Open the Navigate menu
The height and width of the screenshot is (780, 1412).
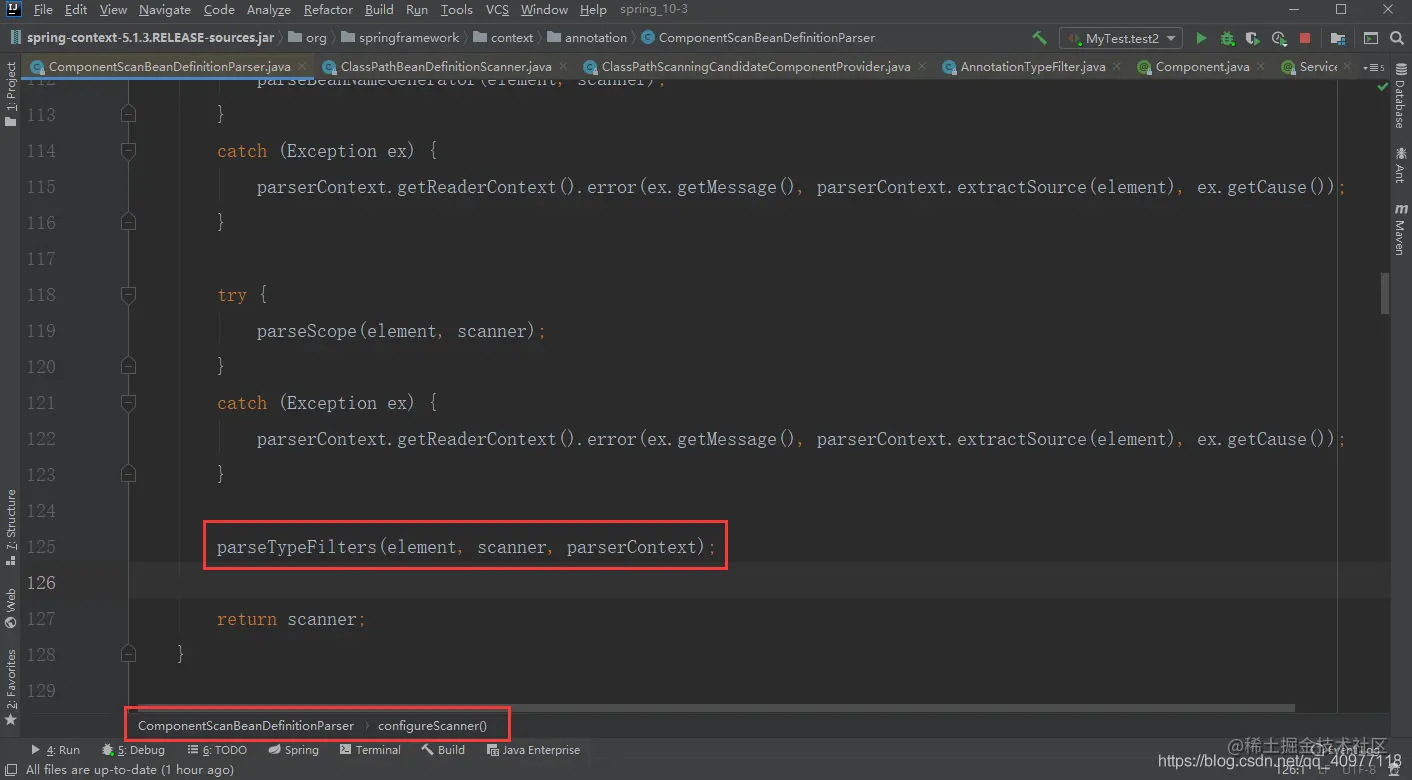[x=165, y=9]
